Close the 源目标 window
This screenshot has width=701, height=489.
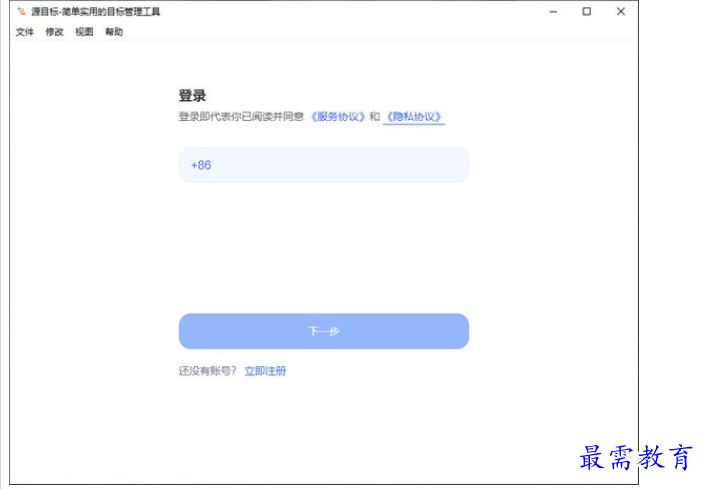click(x=621, y=12)
